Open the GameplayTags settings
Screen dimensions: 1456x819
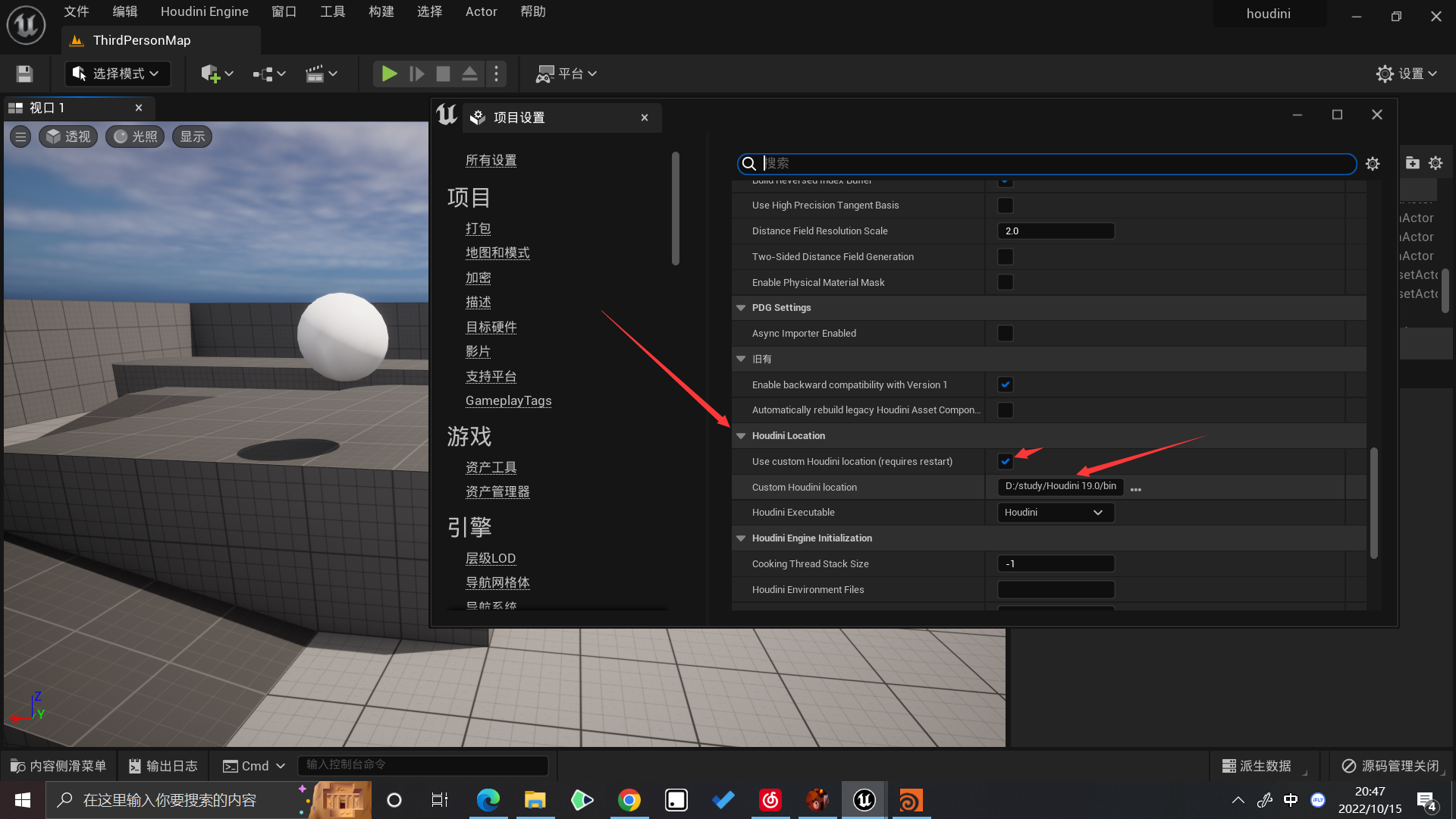tap(508, 401)
